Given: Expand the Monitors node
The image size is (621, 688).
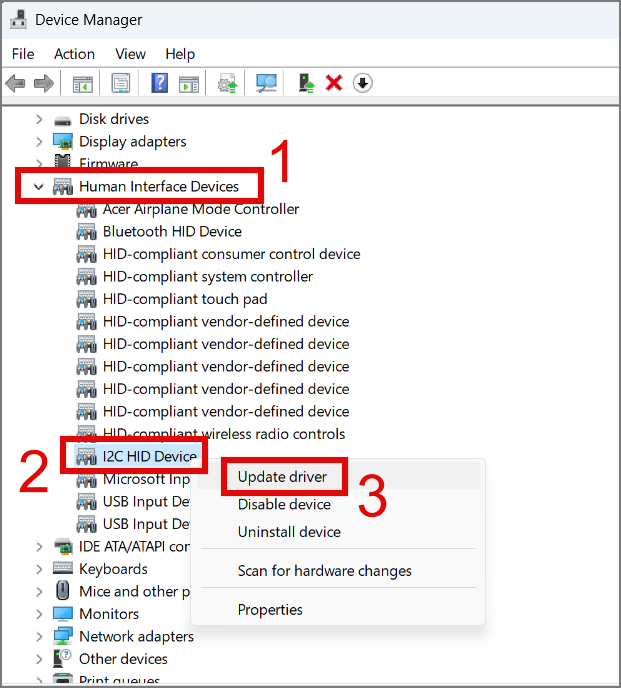Looking at the screenshot, I should pyautogui.click(x=39, y=614).
